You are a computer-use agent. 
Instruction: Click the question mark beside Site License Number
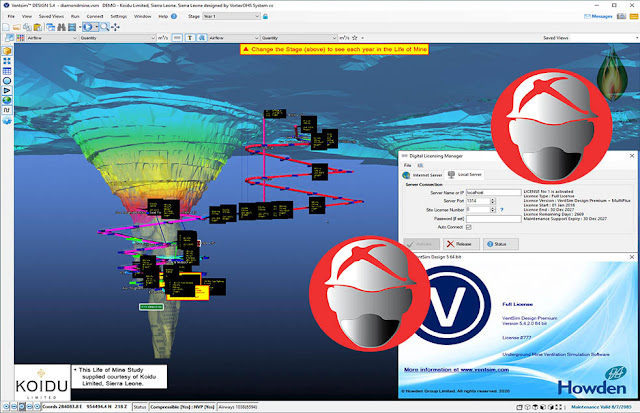click(x=502, y=210)
